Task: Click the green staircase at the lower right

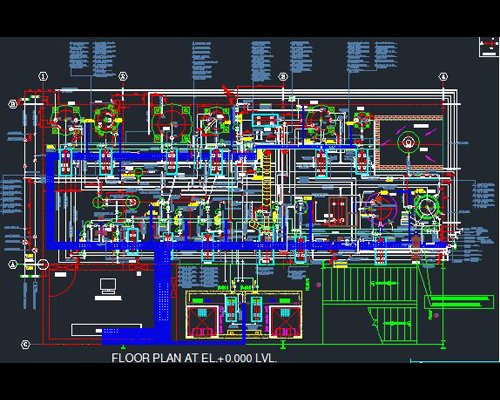Action: pos(370,303)
